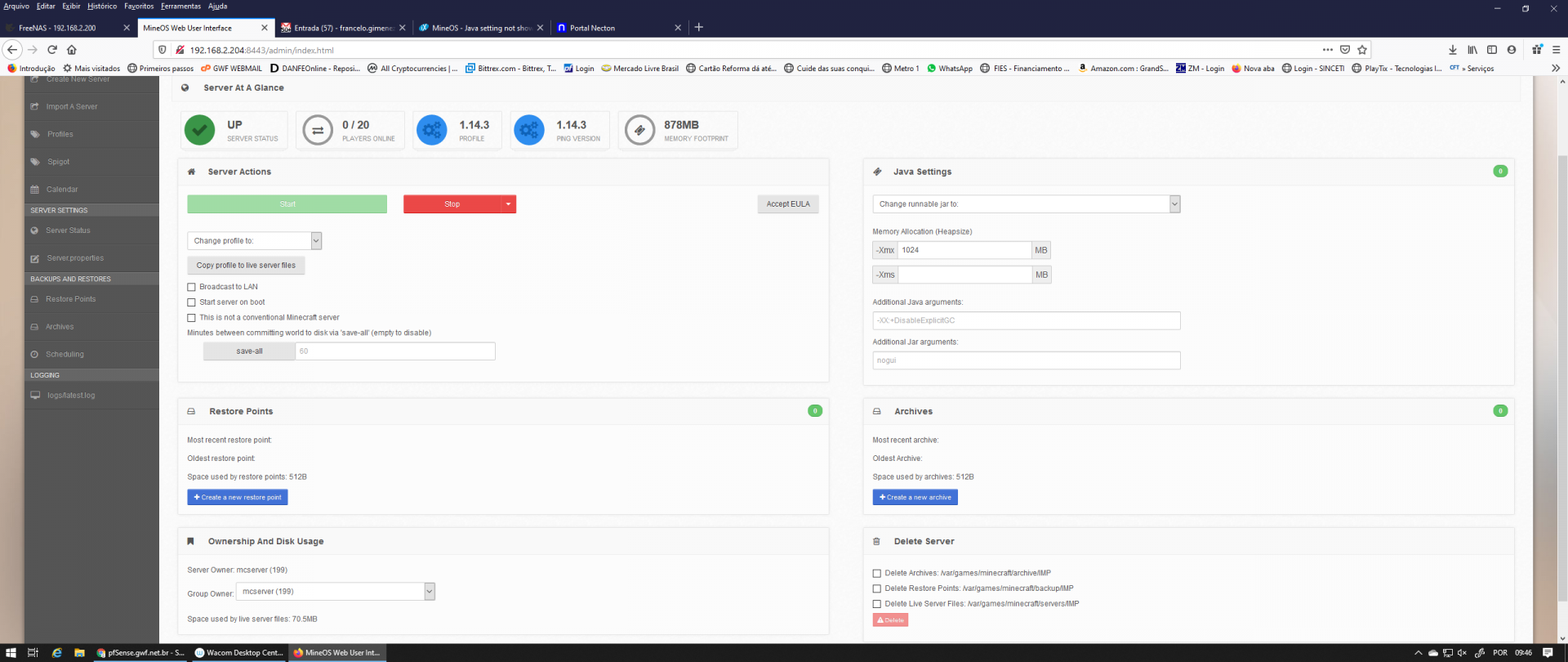The width and height of the screenshot is (1568, 662).
Task: Check Delete Archives option
Action: tap(877, 574)
